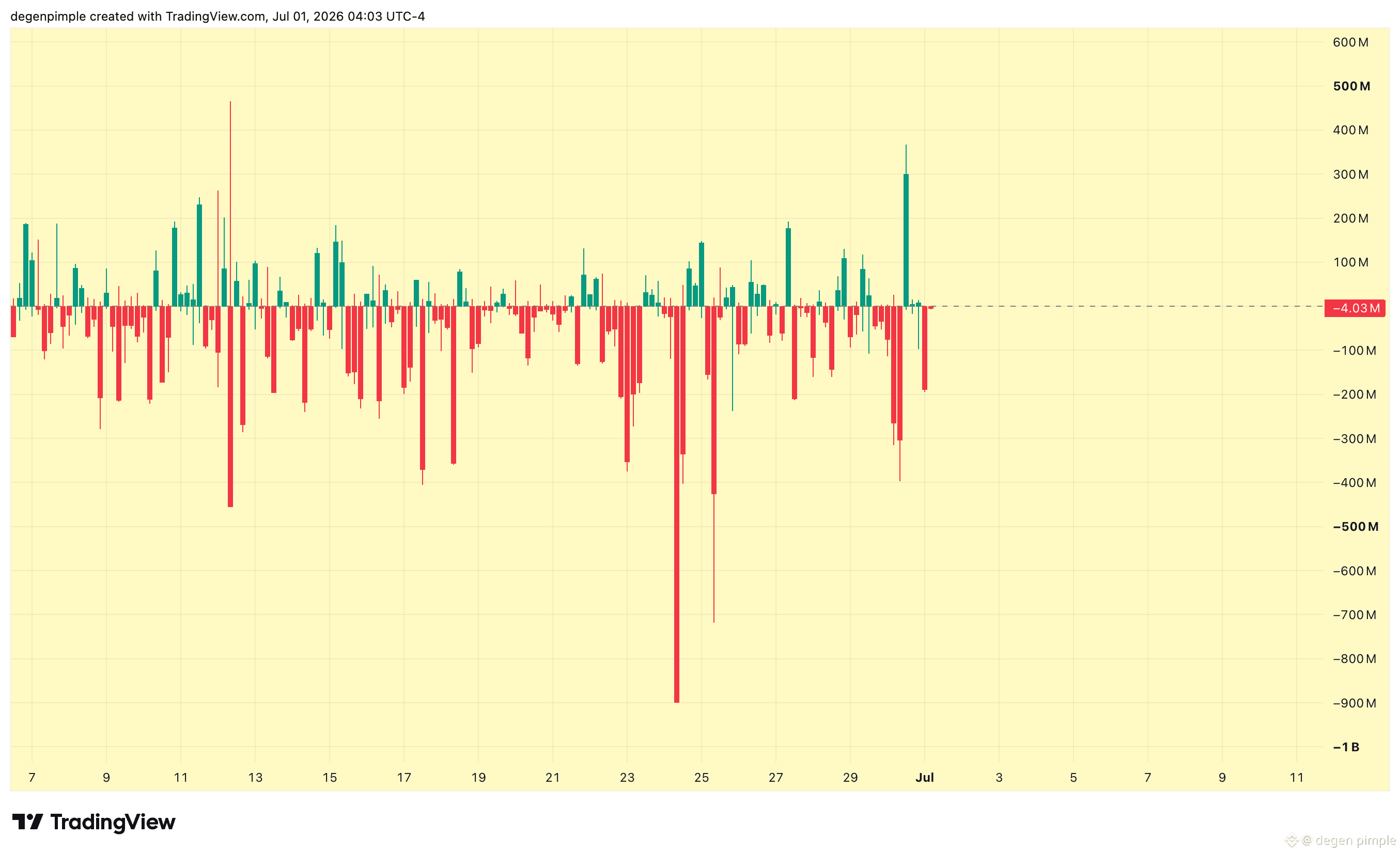Click the −400 M axis label

1355,483
